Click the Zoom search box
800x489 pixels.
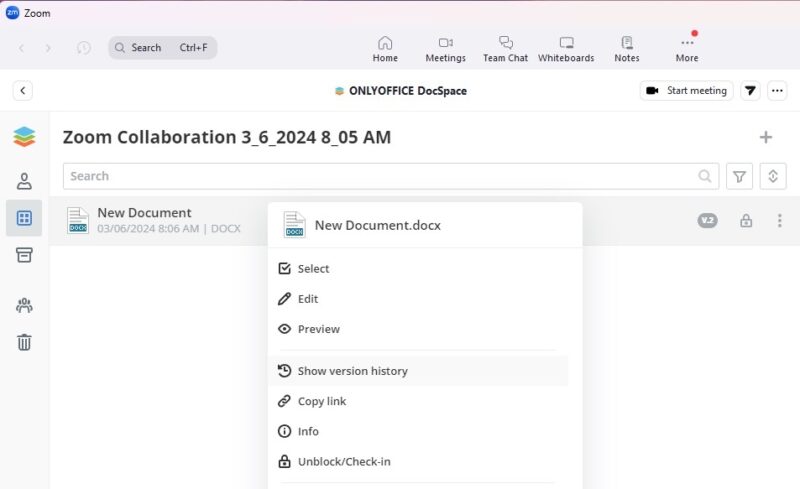click(x=163, y=47)
